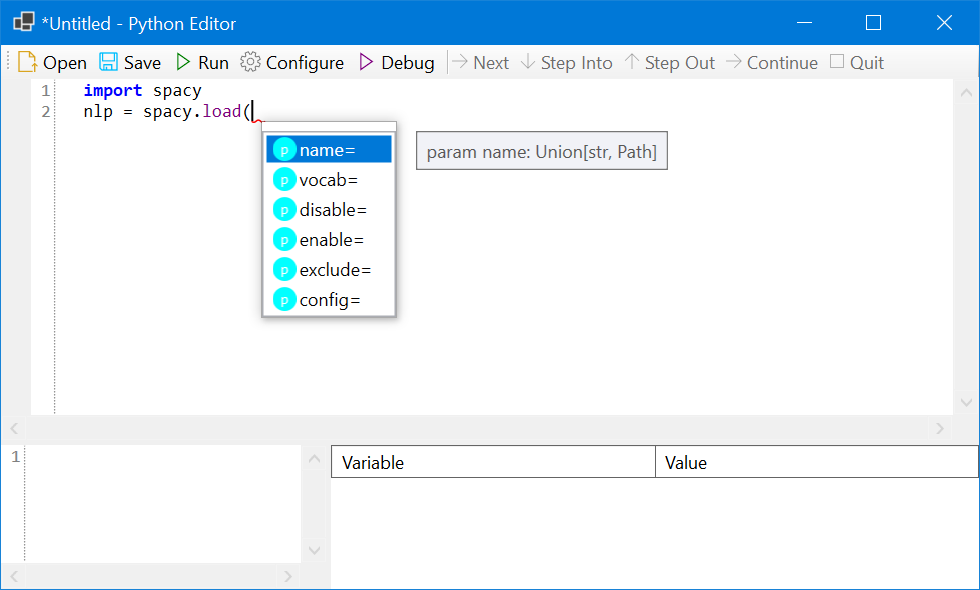Run the script with the Run button
Viewport: 980px width, 590px height.
[x=202, y=62]
